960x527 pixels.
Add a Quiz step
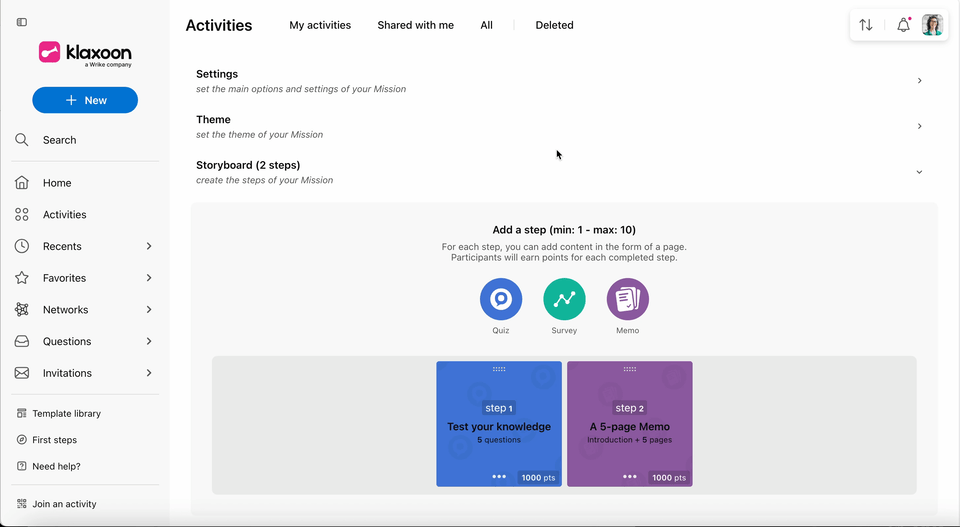click(x=501, y=299)
